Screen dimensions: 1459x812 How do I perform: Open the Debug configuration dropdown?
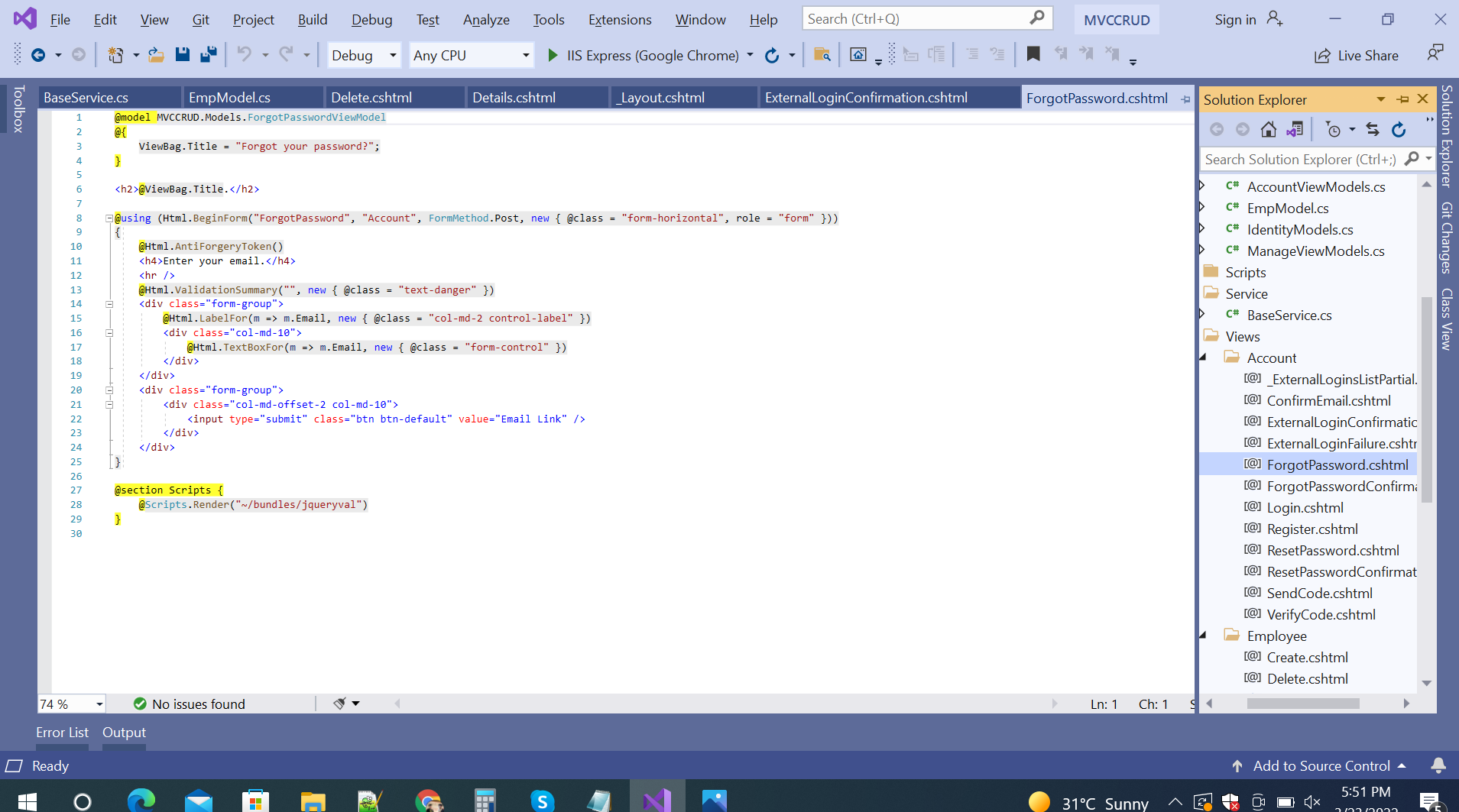click(x=364, y=55)
